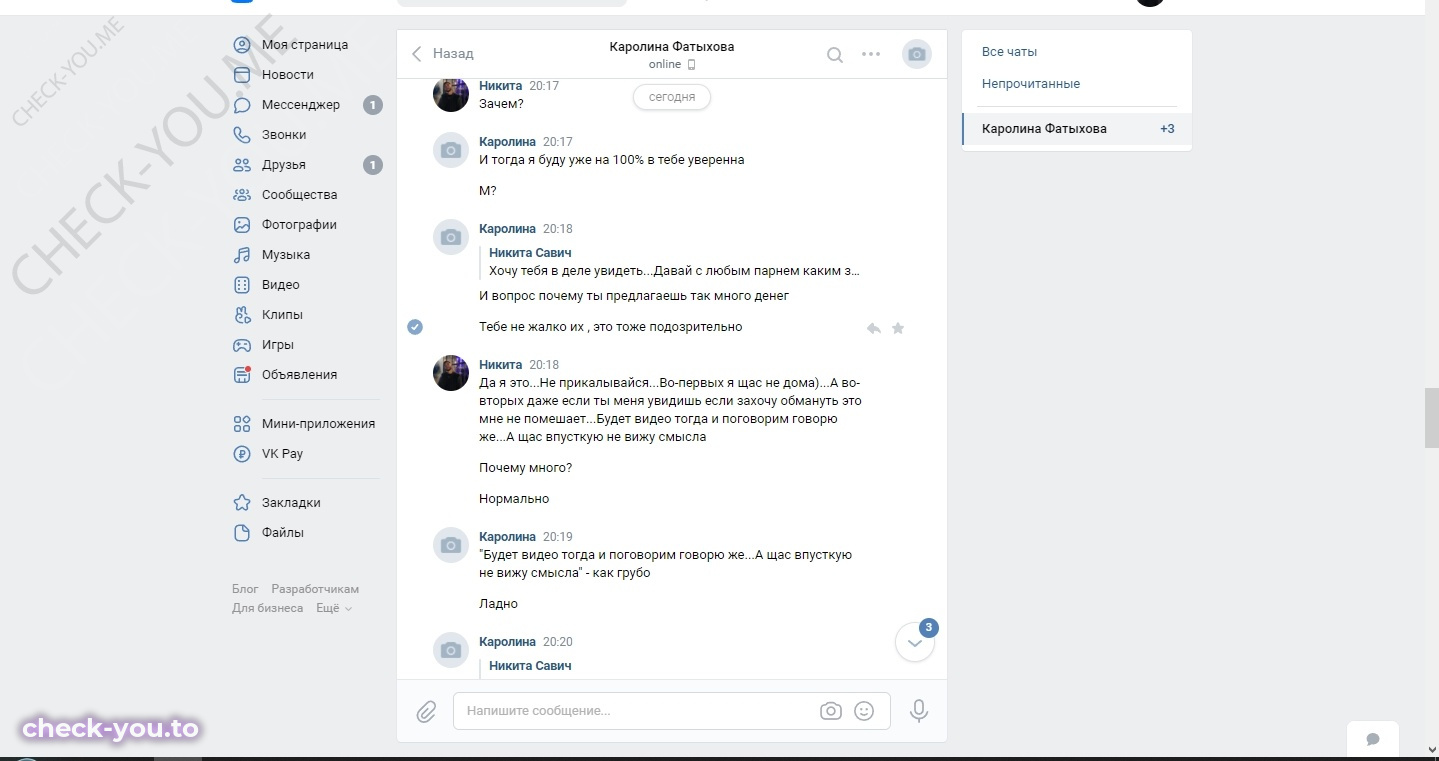Mark the selected message as important with star
The image size is (1439, 761).
click(898, 328)
